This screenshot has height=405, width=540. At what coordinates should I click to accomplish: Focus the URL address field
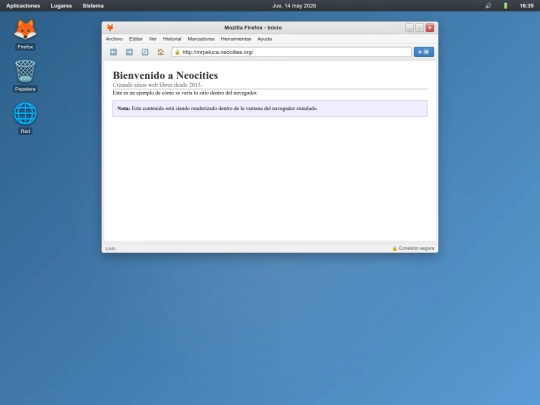tap(291, 52)
